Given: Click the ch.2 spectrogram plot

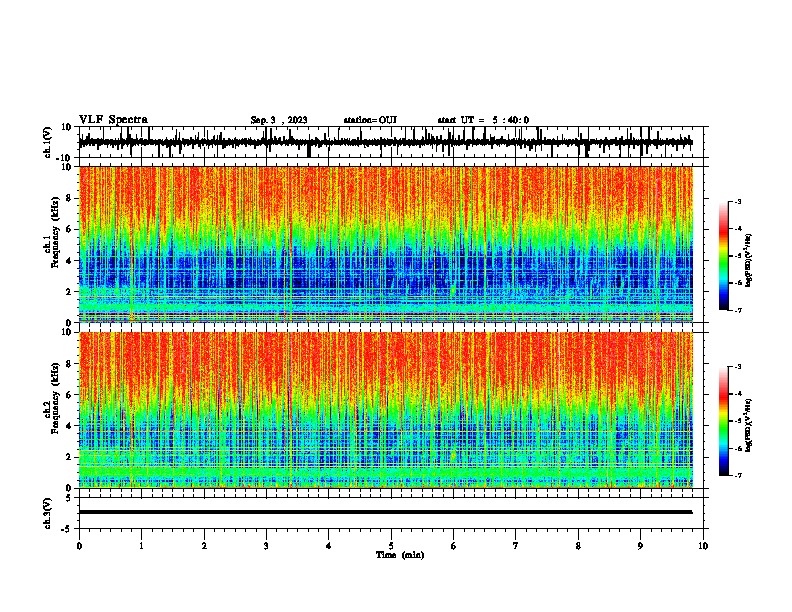Looking at the screenshot, I should tap(386, 410).
